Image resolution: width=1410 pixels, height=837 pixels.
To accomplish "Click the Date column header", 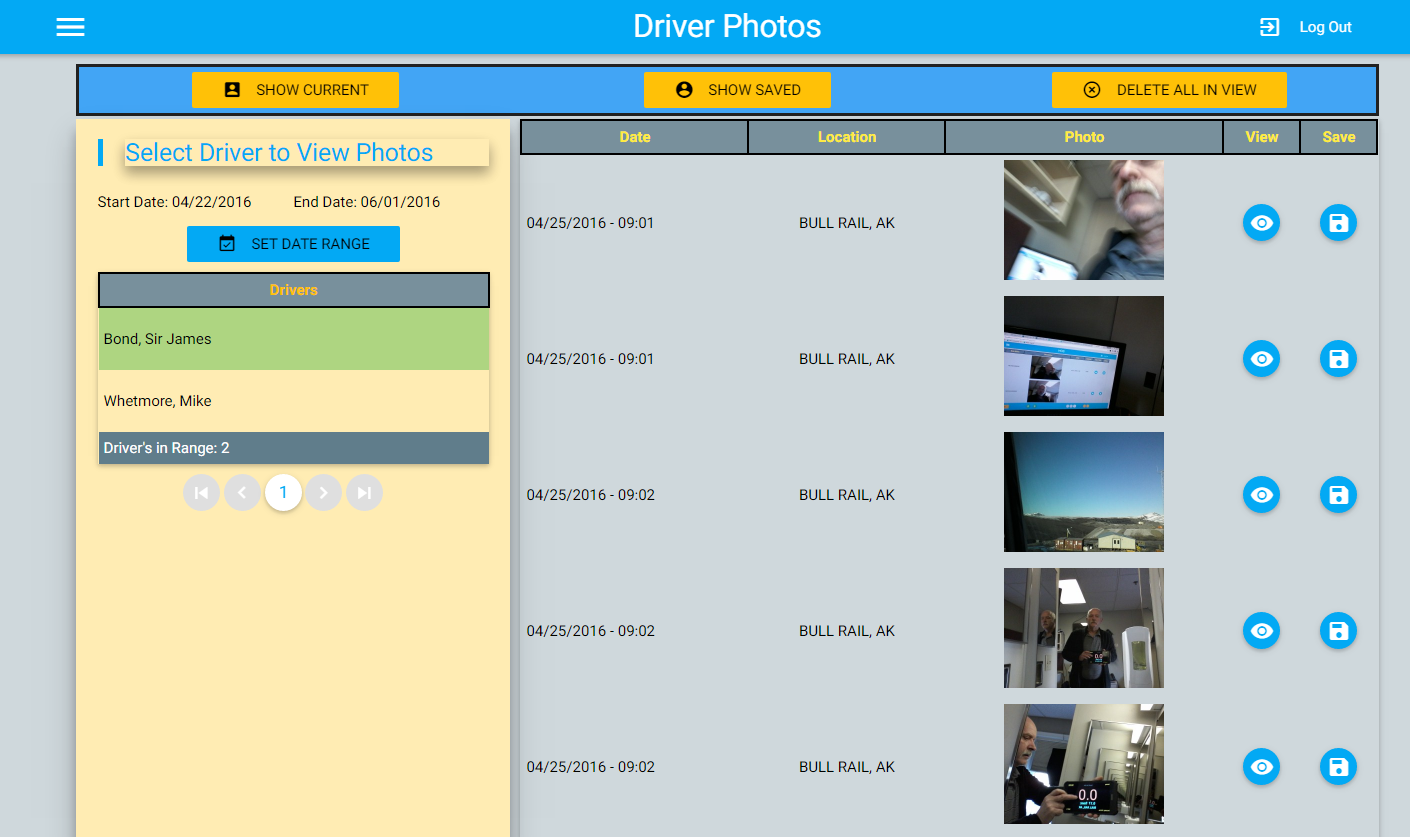I will coord(634,137).
